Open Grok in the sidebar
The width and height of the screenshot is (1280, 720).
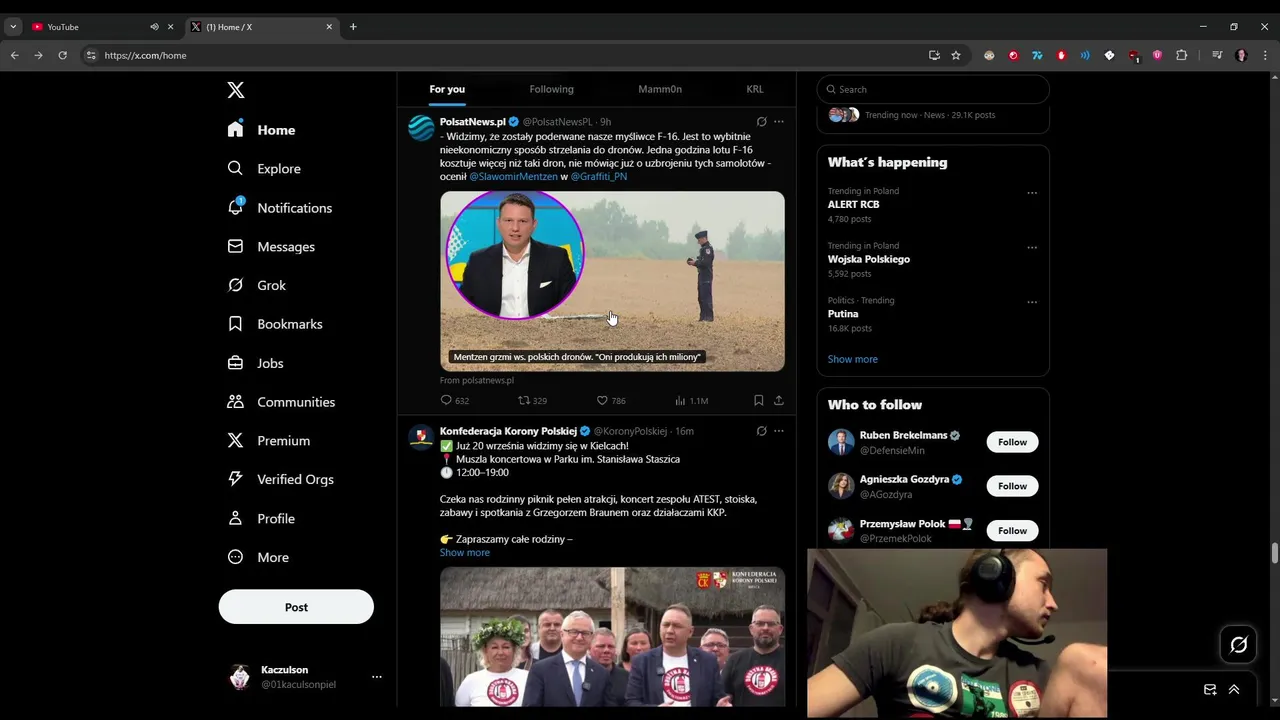tap(256, 285)
